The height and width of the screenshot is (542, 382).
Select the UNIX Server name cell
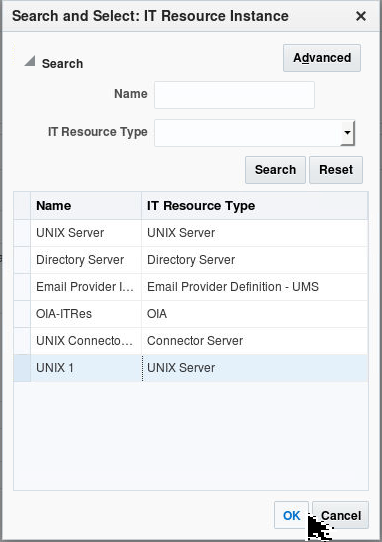coord(86,233)
